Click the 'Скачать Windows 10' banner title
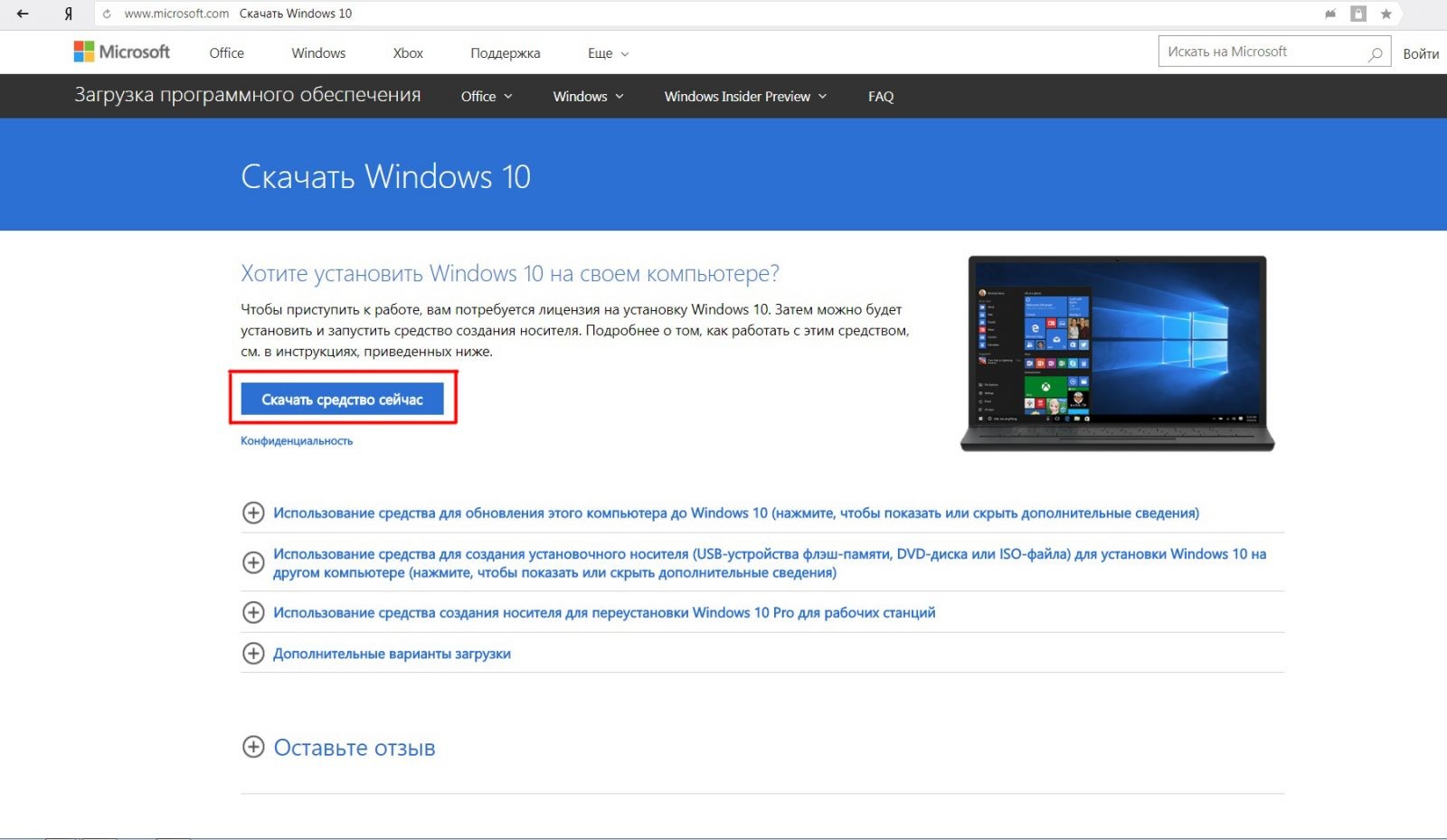The image size is (1447, 840). [385, 176]
